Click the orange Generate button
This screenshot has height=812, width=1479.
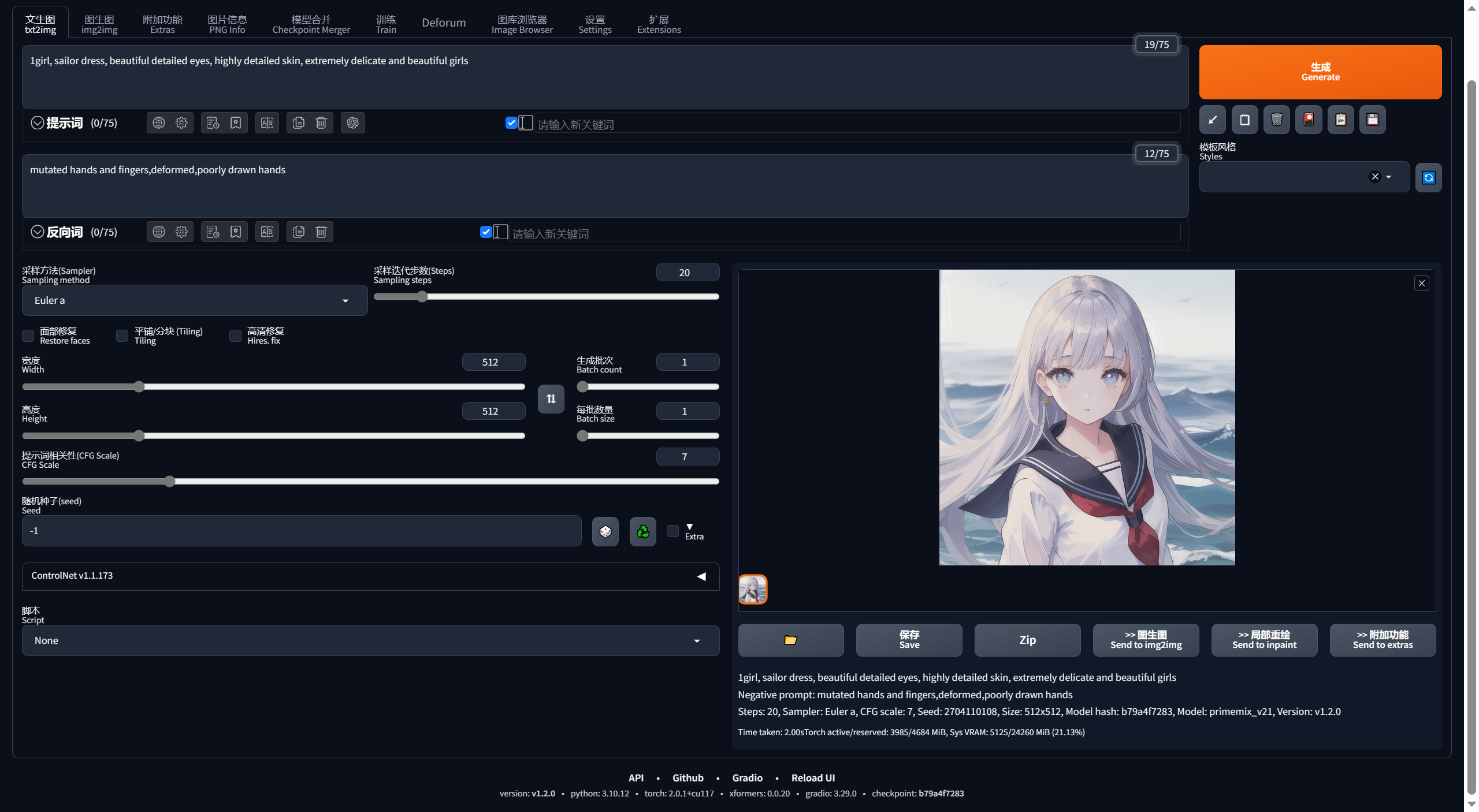[1320, 72]
